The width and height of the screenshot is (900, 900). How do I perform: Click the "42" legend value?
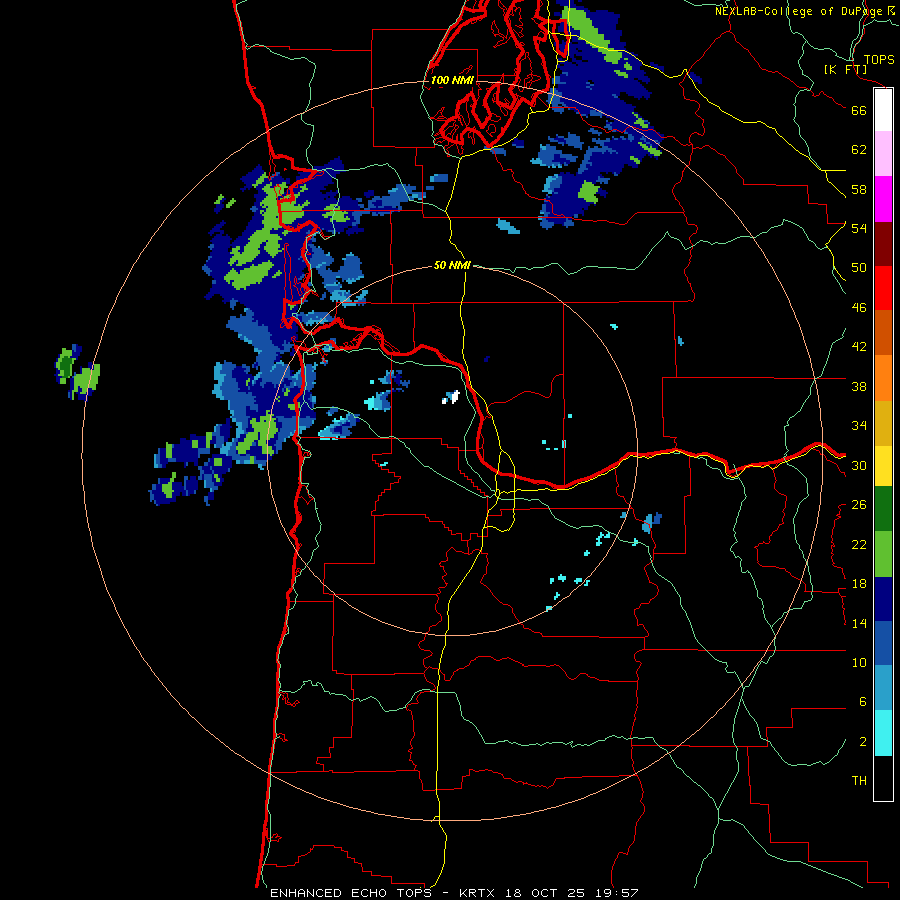pyautogui.click(x=859, y=347)
